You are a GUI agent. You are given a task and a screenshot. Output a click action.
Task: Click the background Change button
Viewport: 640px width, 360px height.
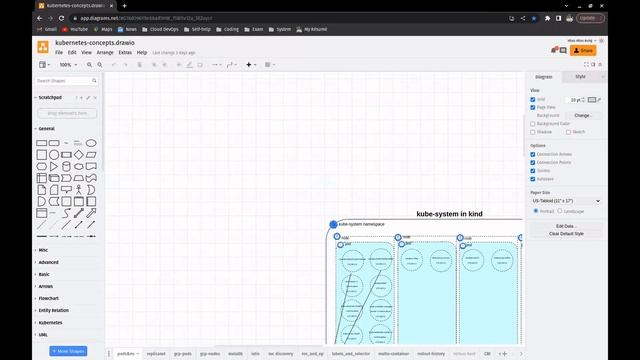pos(582,116)
